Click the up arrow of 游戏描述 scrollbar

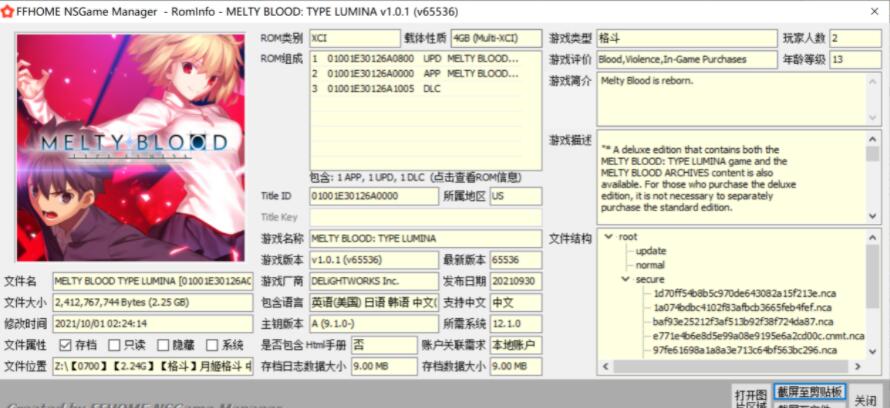873,138
